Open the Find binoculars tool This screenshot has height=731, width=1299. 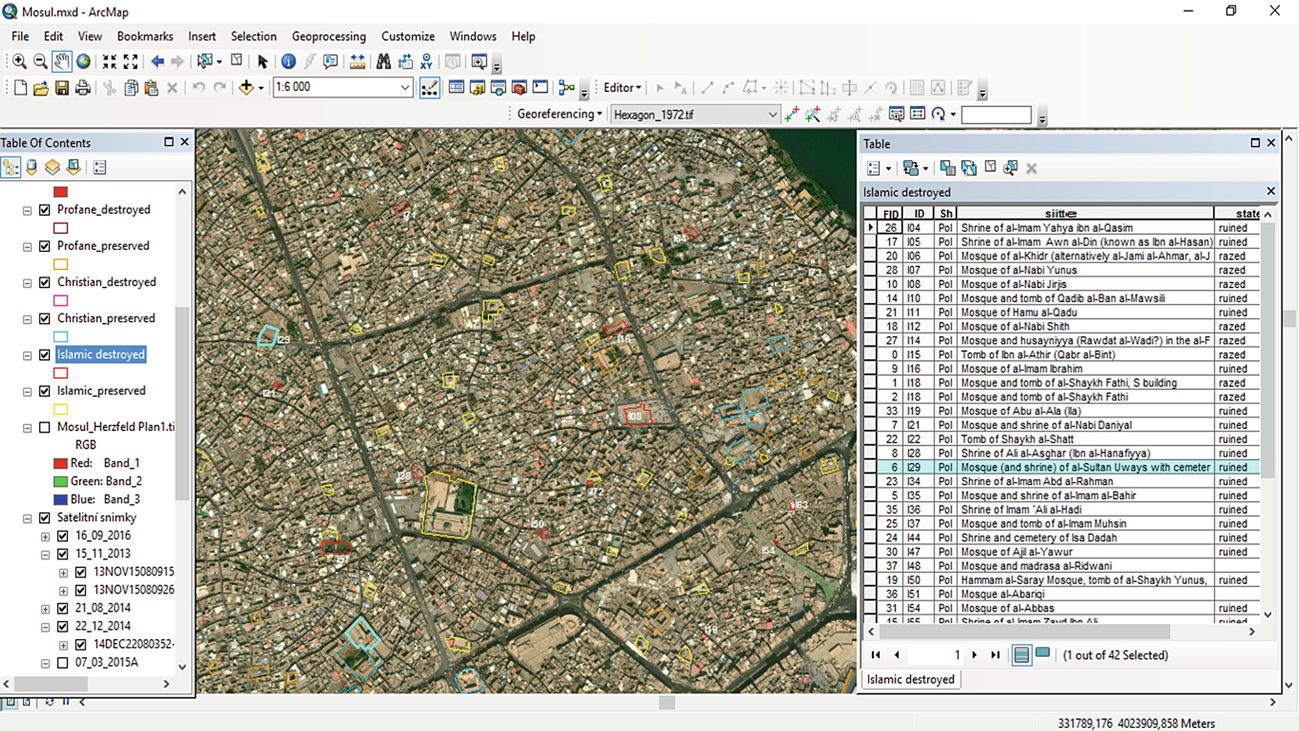coord(384,62)
